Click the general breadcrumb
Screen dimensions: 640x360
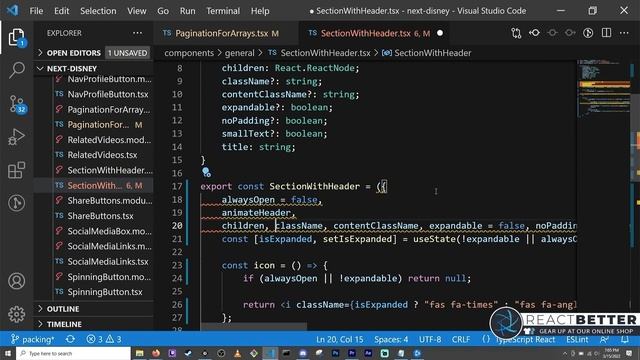click(239, 53)
